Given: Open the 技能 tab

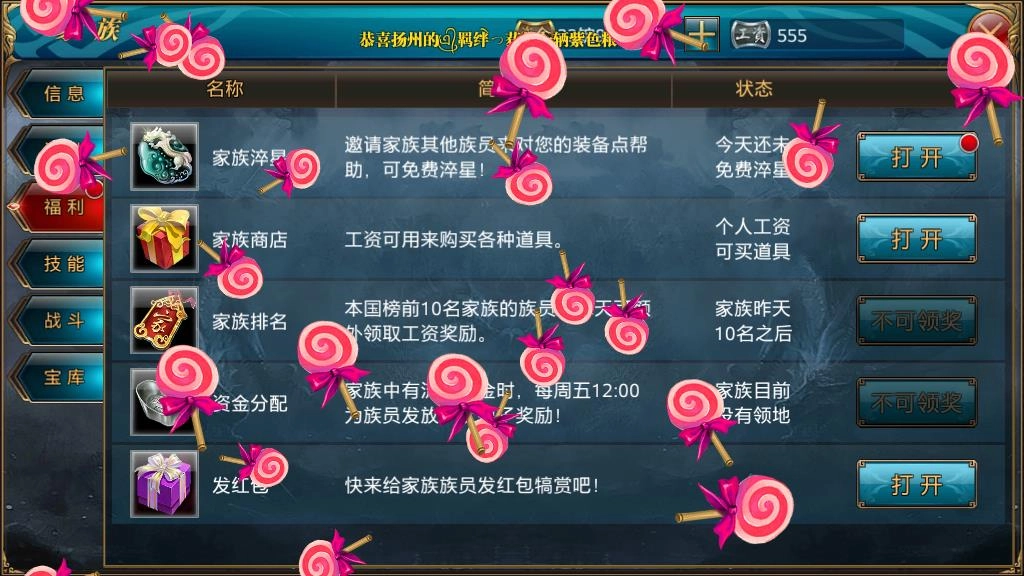Looking at the screenshot, I should [x=63, y=264].
